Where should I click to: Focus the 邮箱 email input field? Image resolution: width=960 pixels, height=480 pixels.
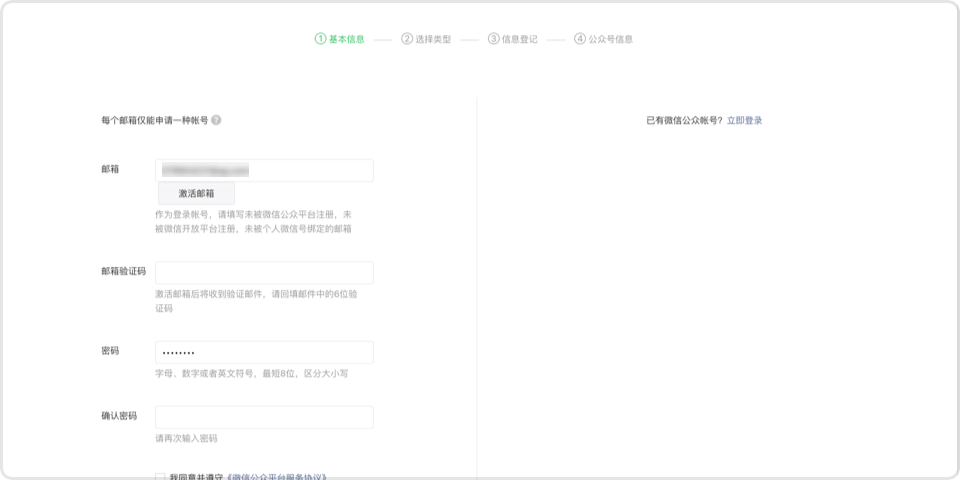tap(264, 170)
